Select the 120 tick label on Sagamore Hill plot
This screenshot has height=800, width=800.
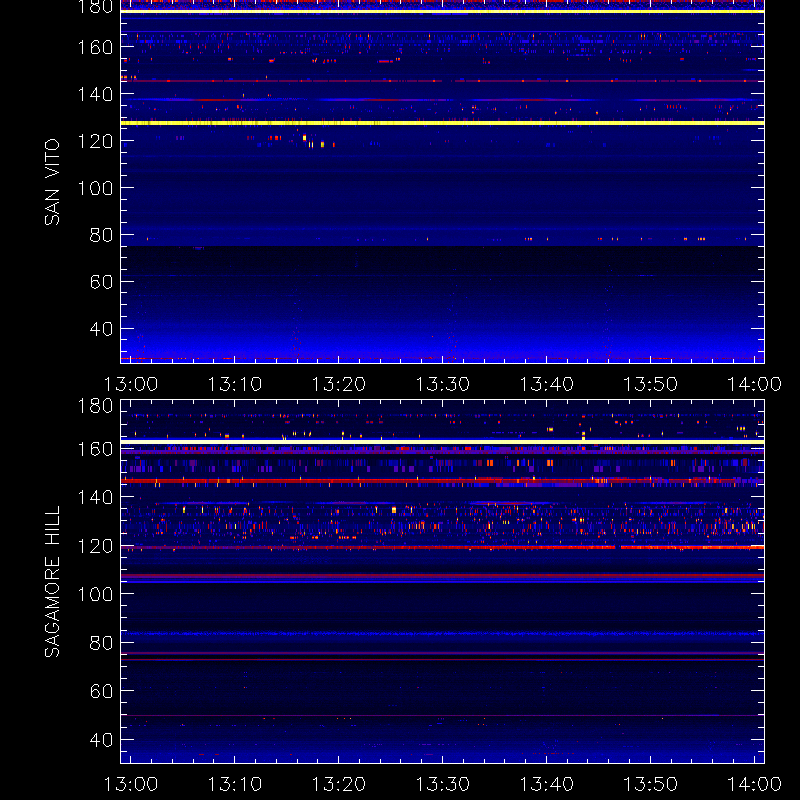point(95,546)
